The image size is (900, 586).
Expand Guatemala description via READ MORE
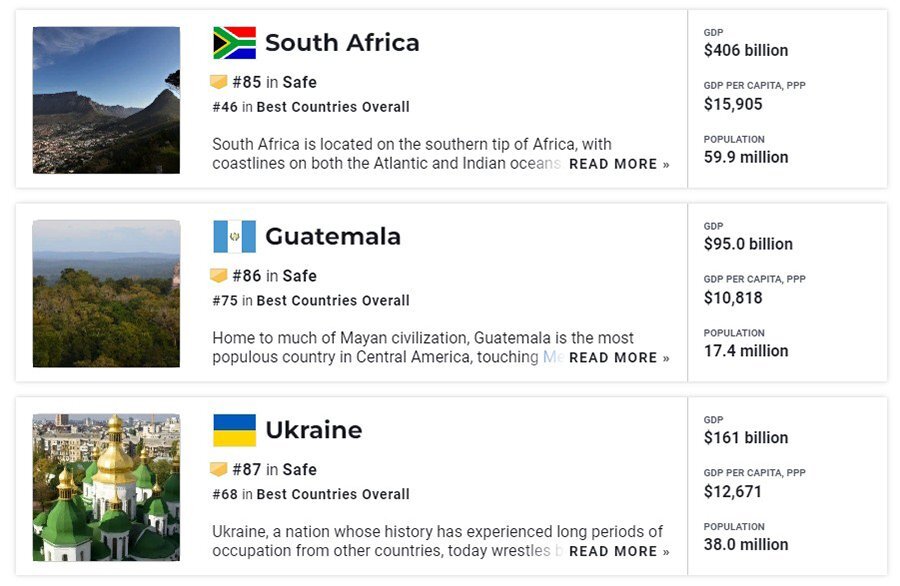[619, 358]
